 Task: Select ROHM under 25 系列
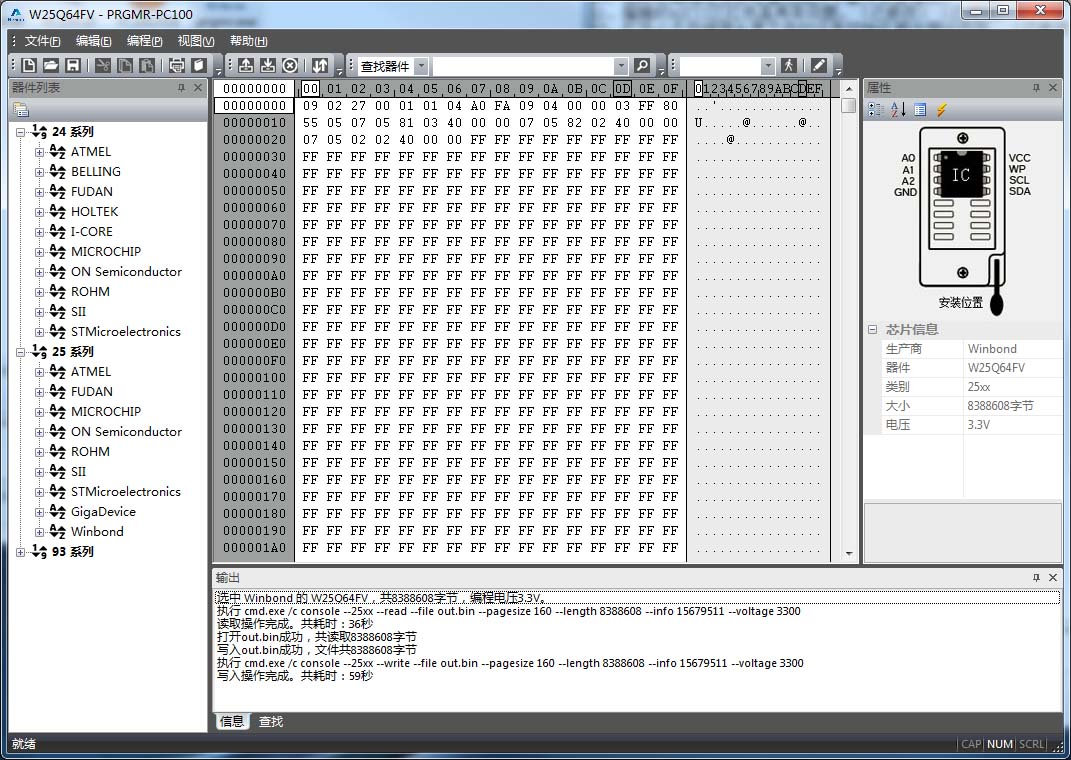90,451
